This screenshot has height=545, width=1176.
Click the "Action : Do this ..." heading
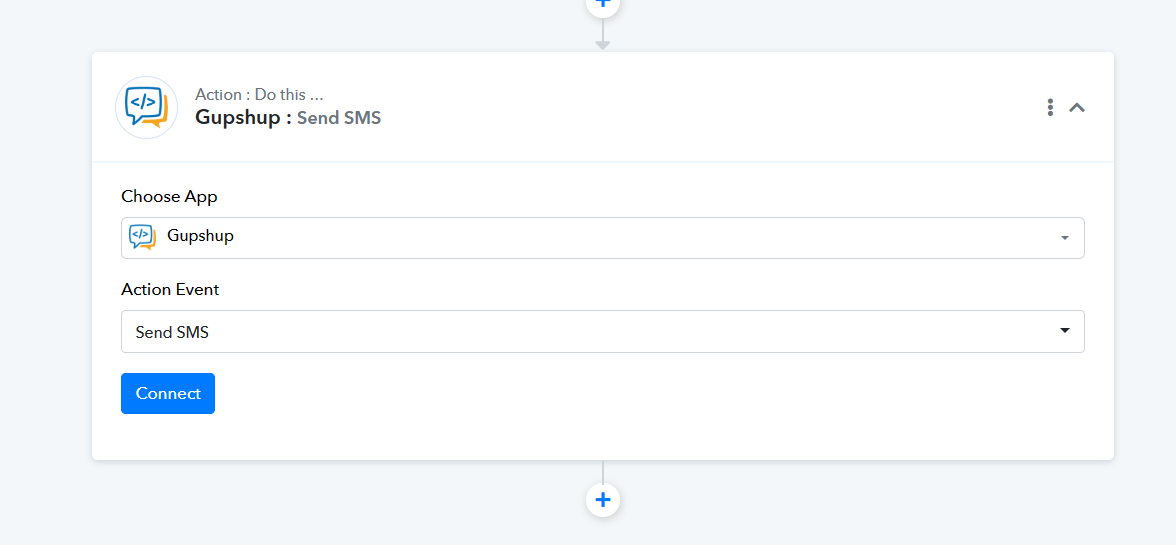tap(259, 94)
